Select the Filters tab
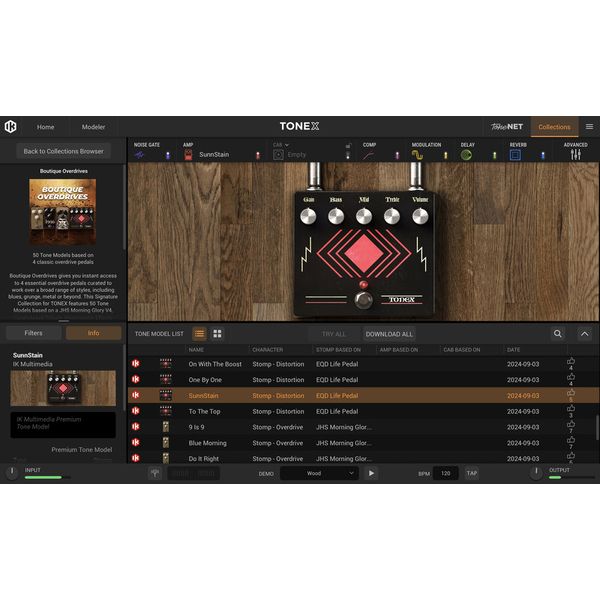The width and height of the screenshot is (600, 600). click(x=34, y=333)
